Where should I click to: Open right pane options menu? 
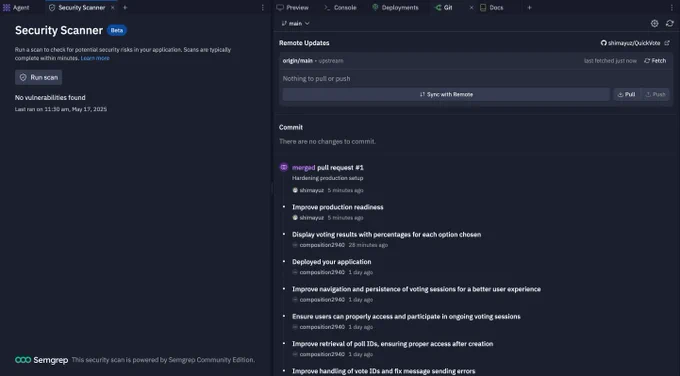click(672, 7)
